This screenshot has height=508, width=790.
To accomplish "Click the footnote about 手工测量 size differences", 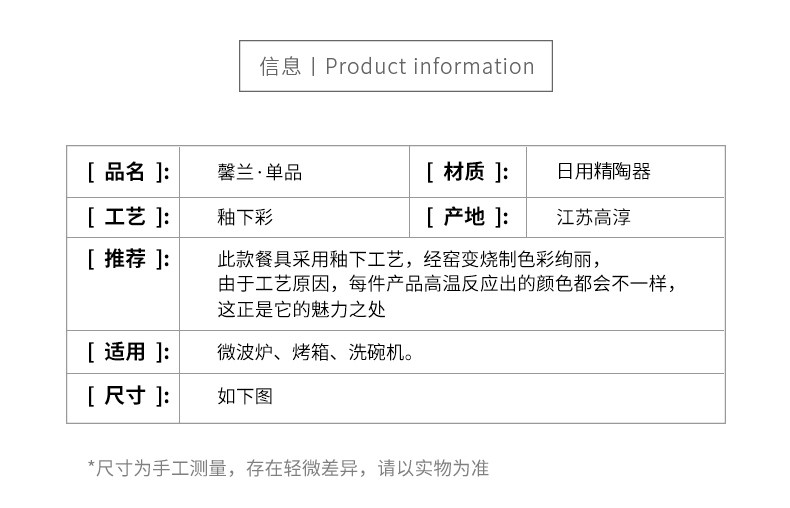I will pos(292,468).
